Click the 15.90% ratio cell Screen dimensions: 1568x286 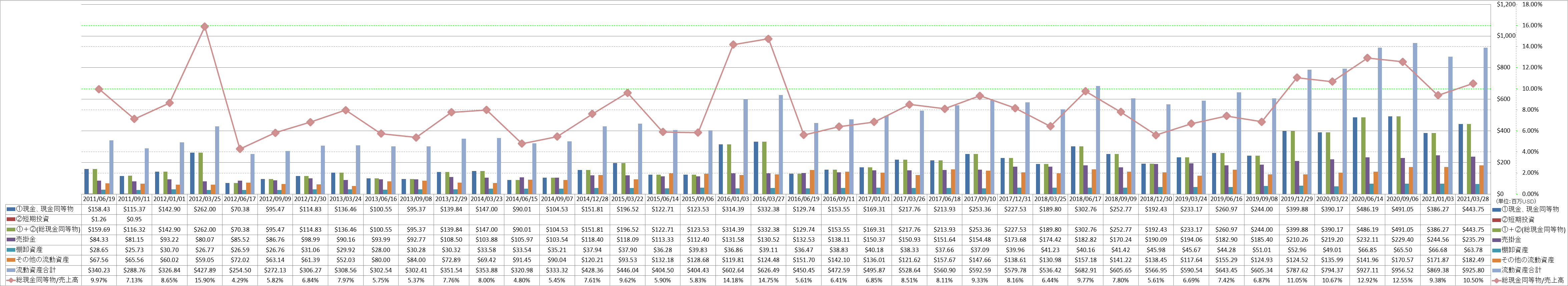click(x=205, y=280)
